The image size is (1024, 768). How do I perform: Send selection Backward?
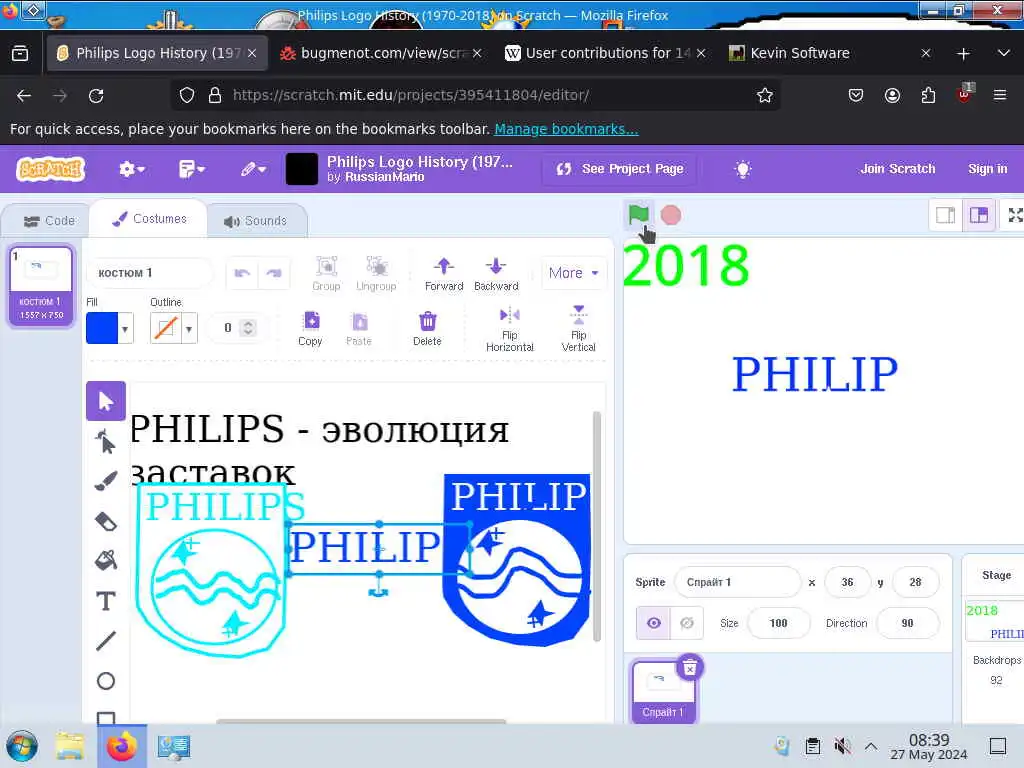pyautogui.click(x=496, y=273)
